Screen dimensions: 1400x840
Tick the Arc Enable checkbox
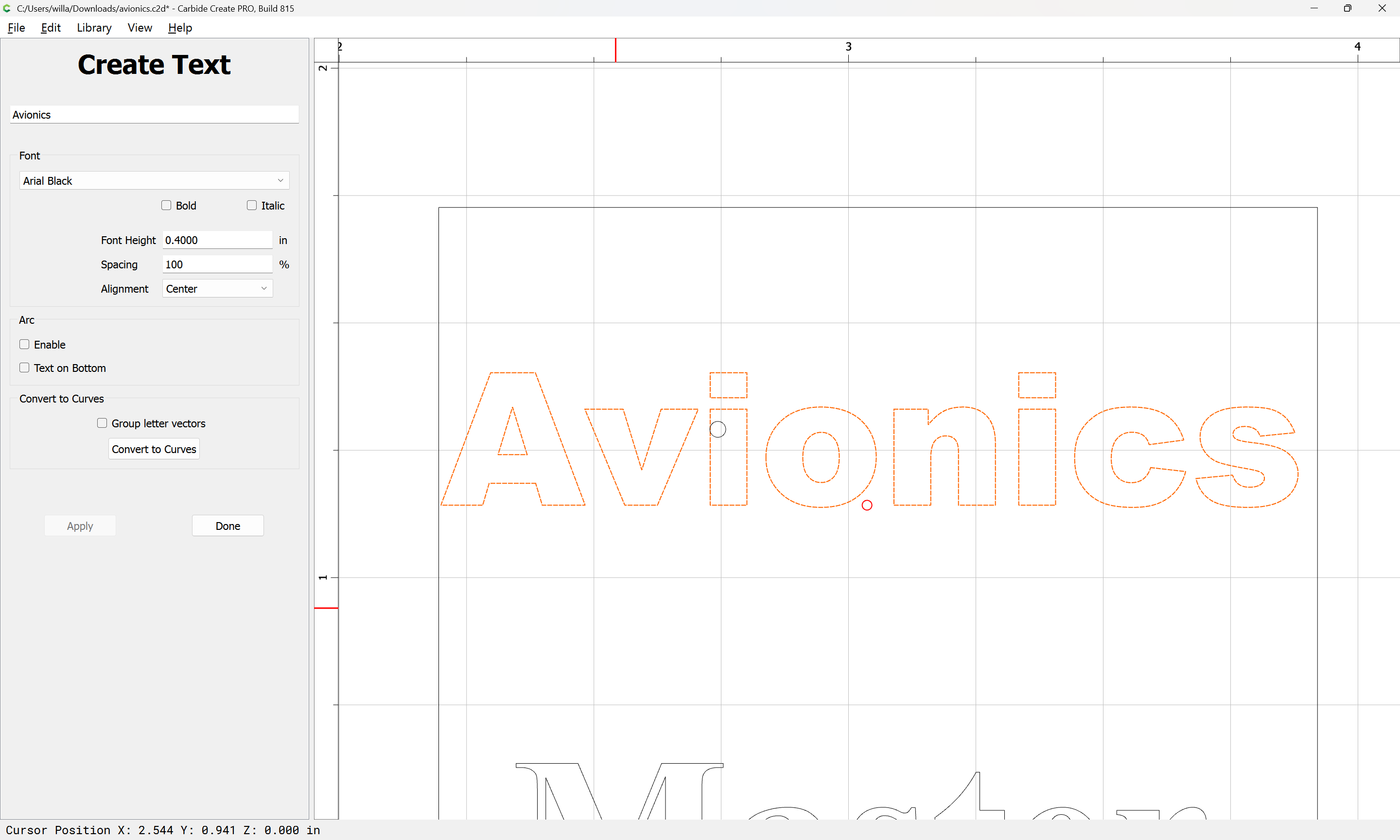pyautogui.click(x=24, y=344)
